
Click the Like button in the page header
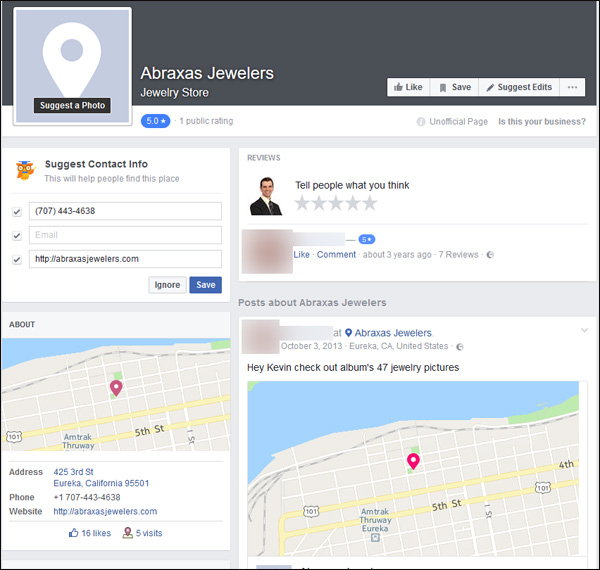[408, 87]
